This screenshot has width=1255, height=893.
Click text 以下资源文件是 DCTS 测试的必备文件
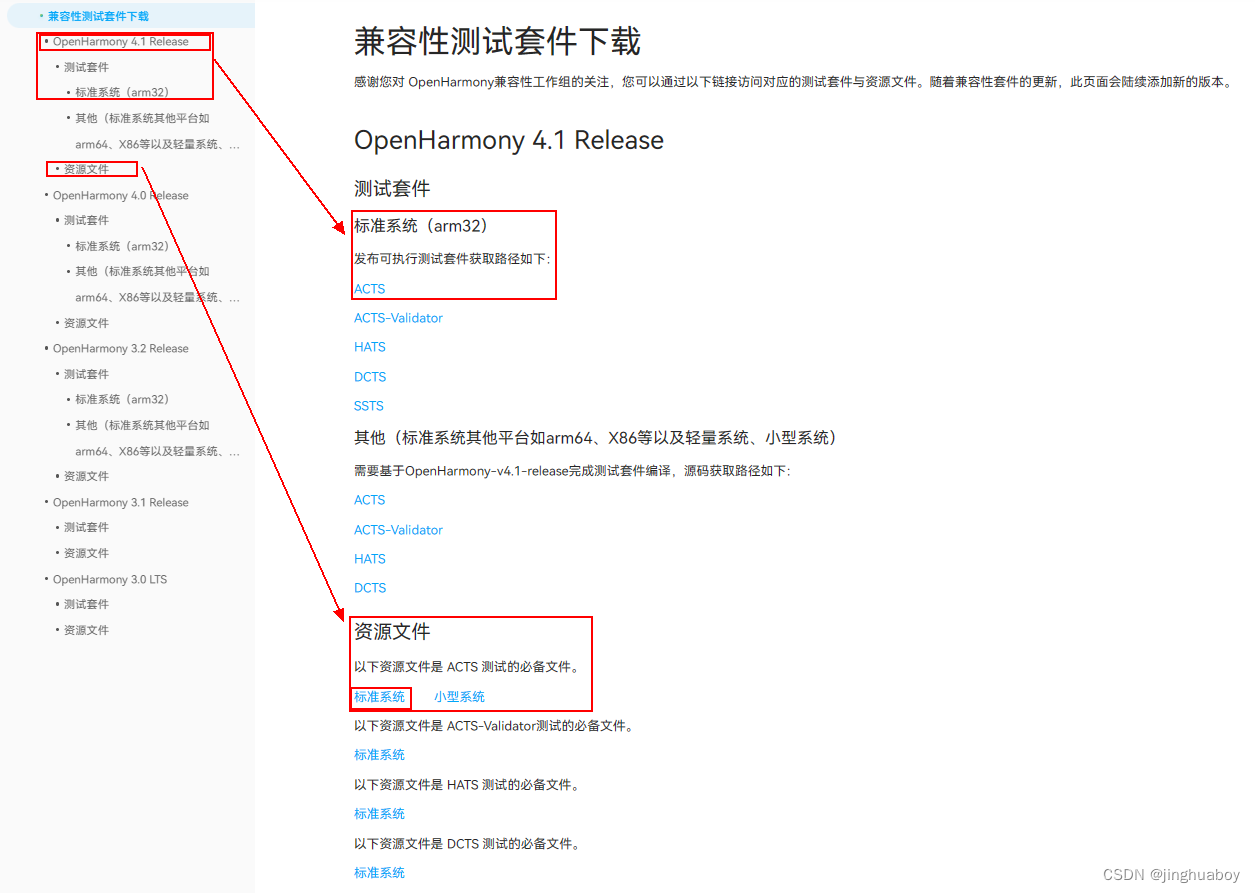pos(467,844)
